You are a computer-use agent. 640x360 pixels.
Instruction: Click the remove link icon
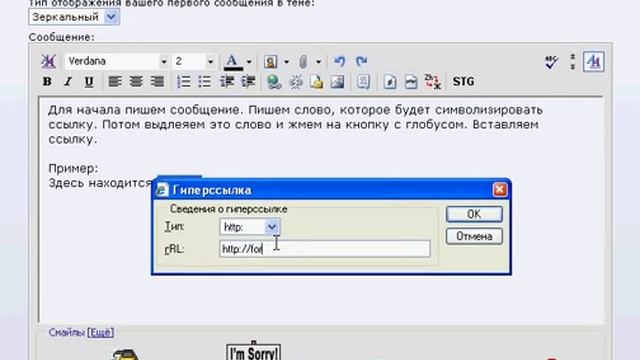point(296,82)
